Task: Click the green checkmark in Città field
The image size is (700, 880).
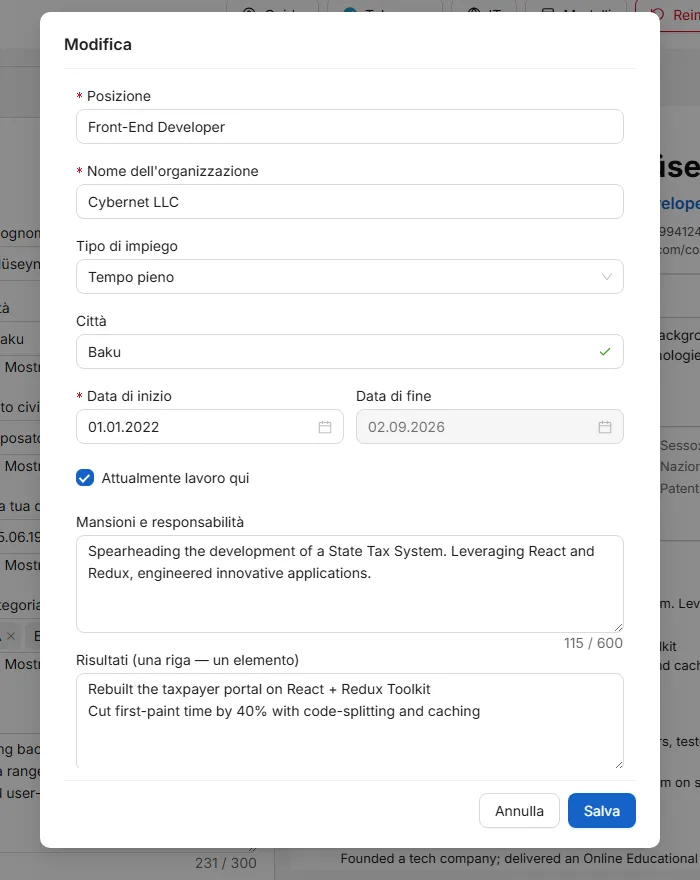Action: 605,352
